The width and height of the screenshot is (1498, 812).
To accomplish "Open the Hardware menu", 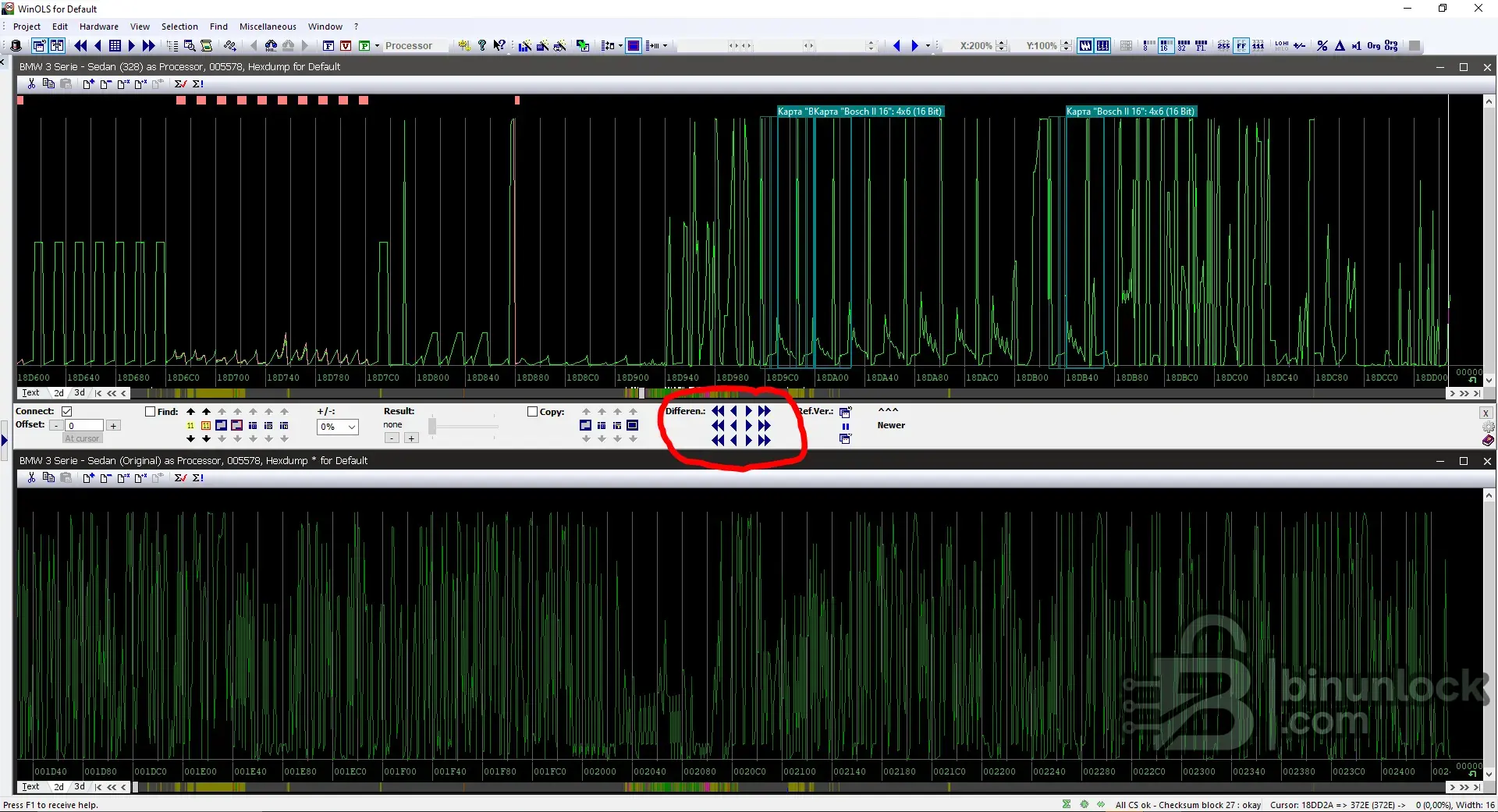I will point(98,27).
